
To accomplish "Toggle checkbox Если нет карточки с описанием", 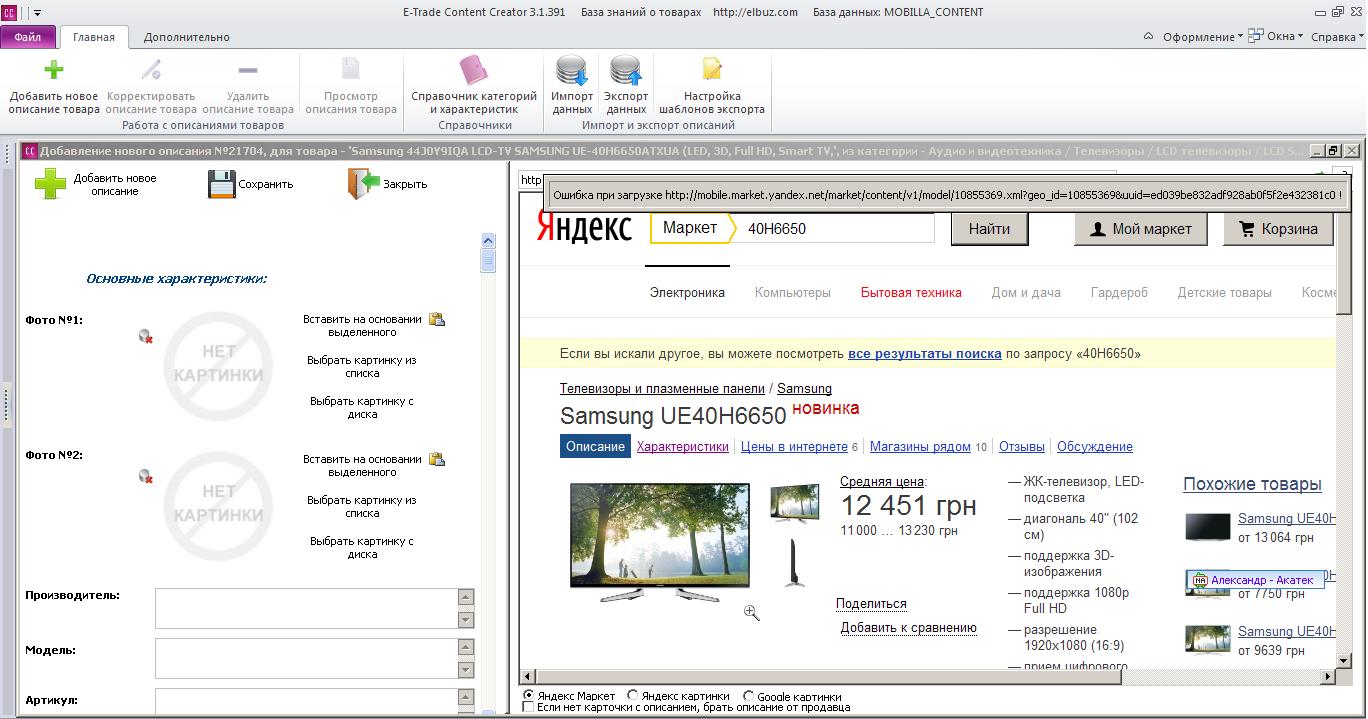I will pyautogui.click(x=529, y=707).
